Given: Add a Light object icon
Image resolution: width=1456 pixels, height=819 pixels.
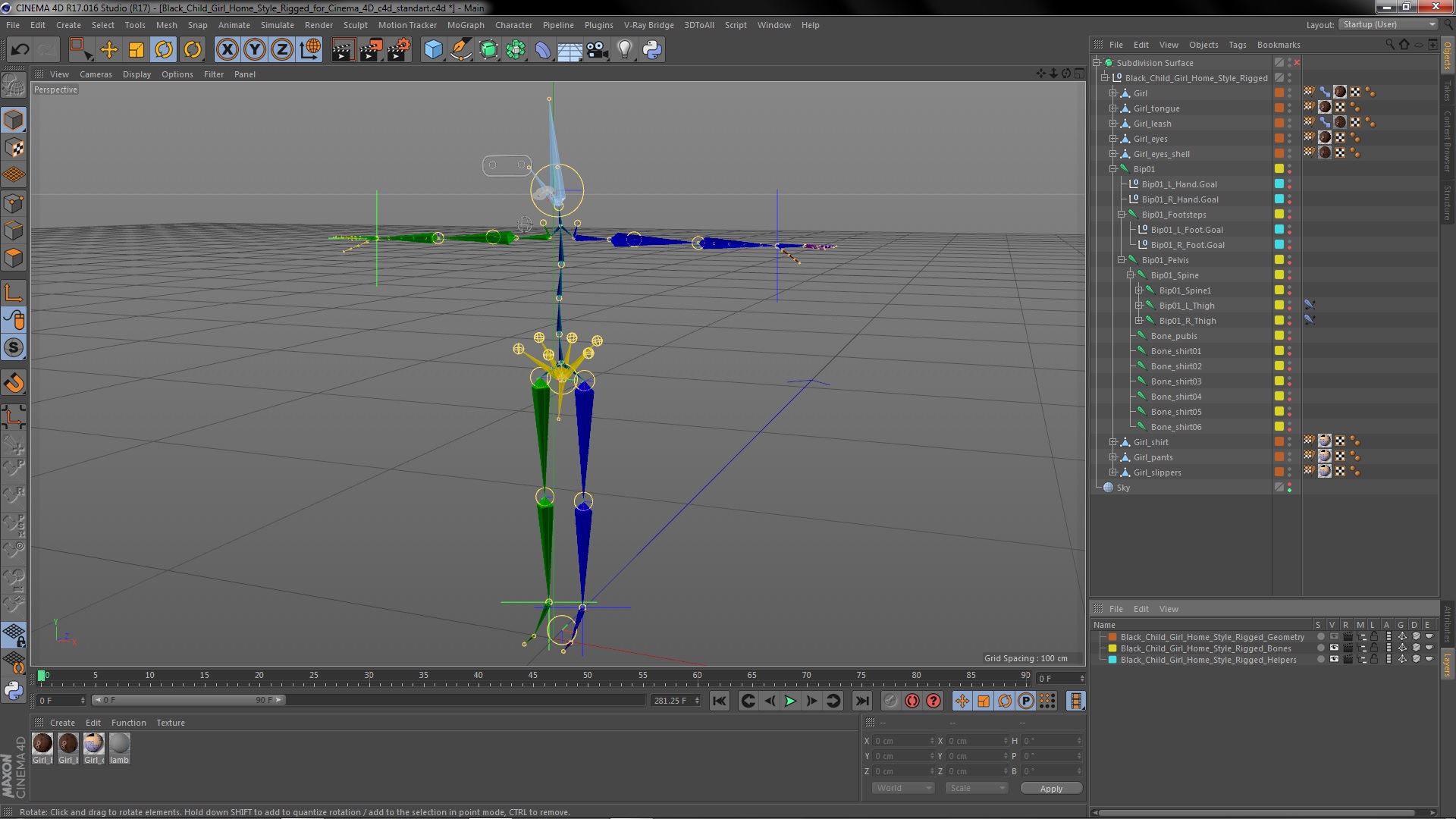Looking at the screenshot, I should (x=625, y=50).
